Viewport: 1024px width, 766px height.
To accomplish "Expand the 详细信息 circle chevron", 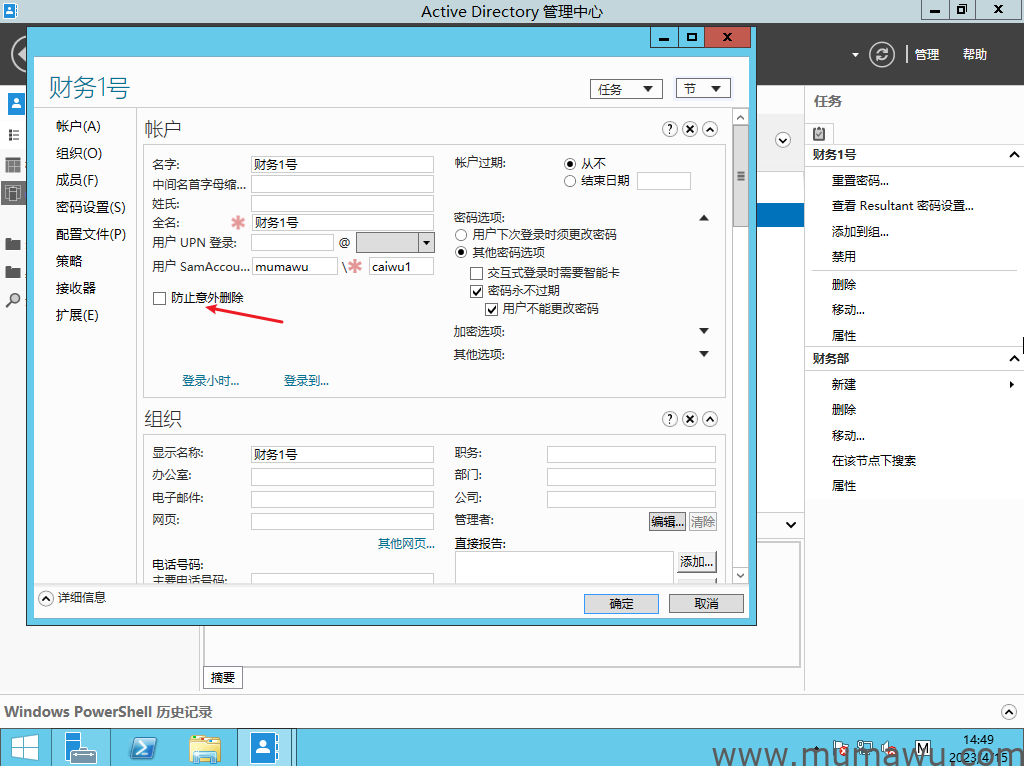I will (46, 598).
